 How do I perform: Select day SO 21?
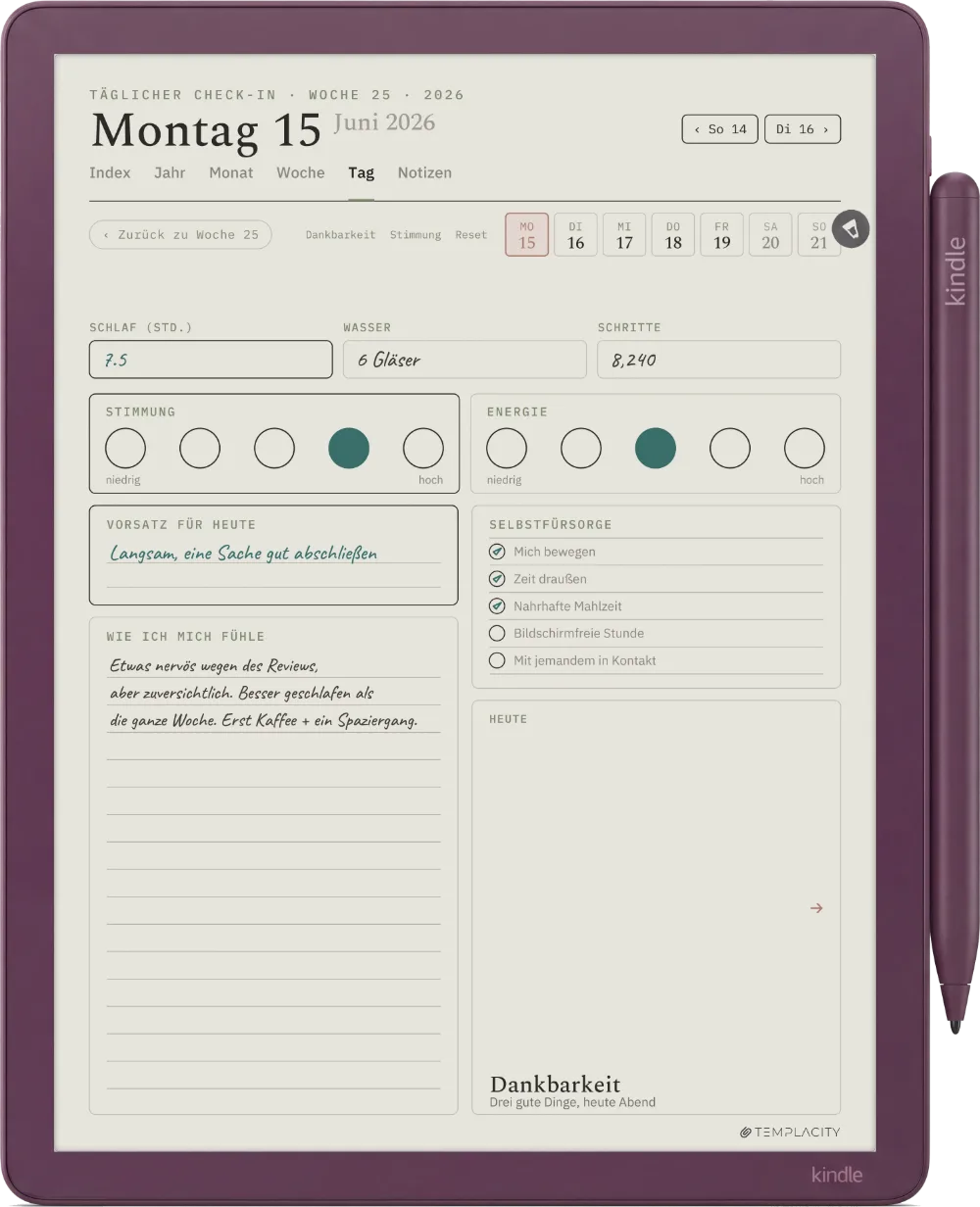(x=819, y=235)
